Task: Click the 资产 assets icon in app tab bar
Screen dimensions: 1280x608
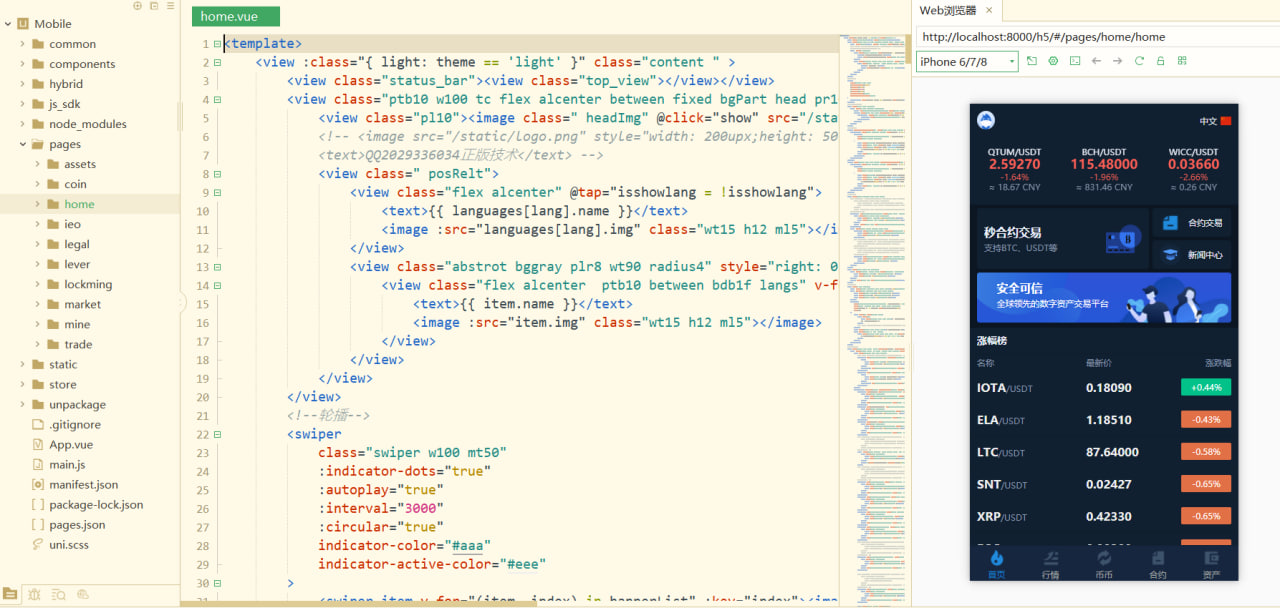Action: point(1211,564)
